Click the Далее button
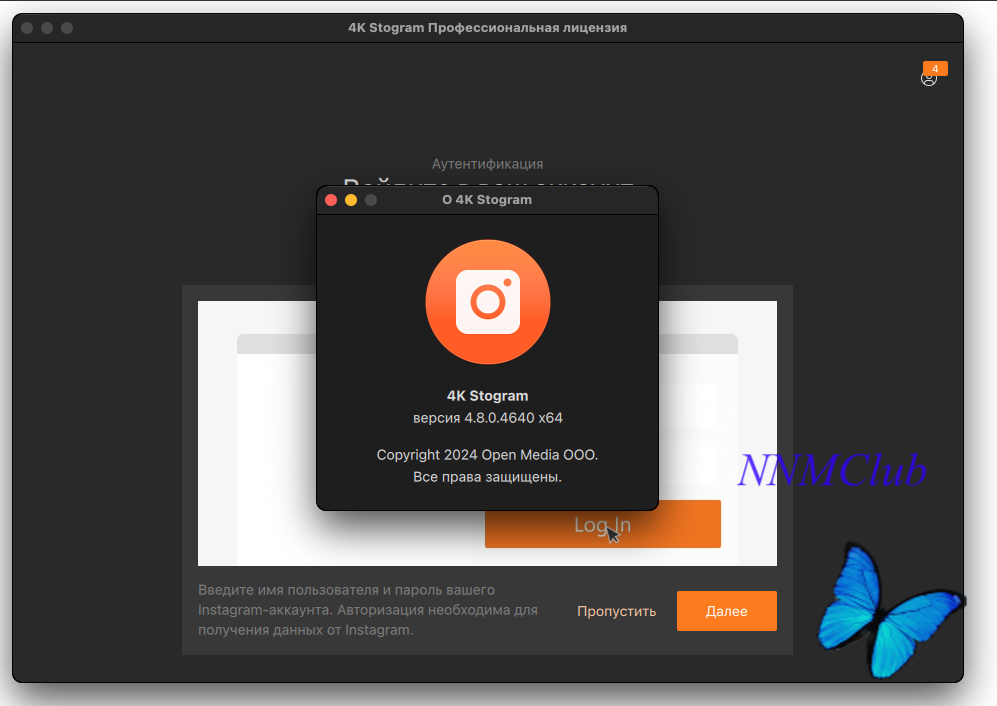Viewport: 997px width, 706px height. tap(727, 611)
